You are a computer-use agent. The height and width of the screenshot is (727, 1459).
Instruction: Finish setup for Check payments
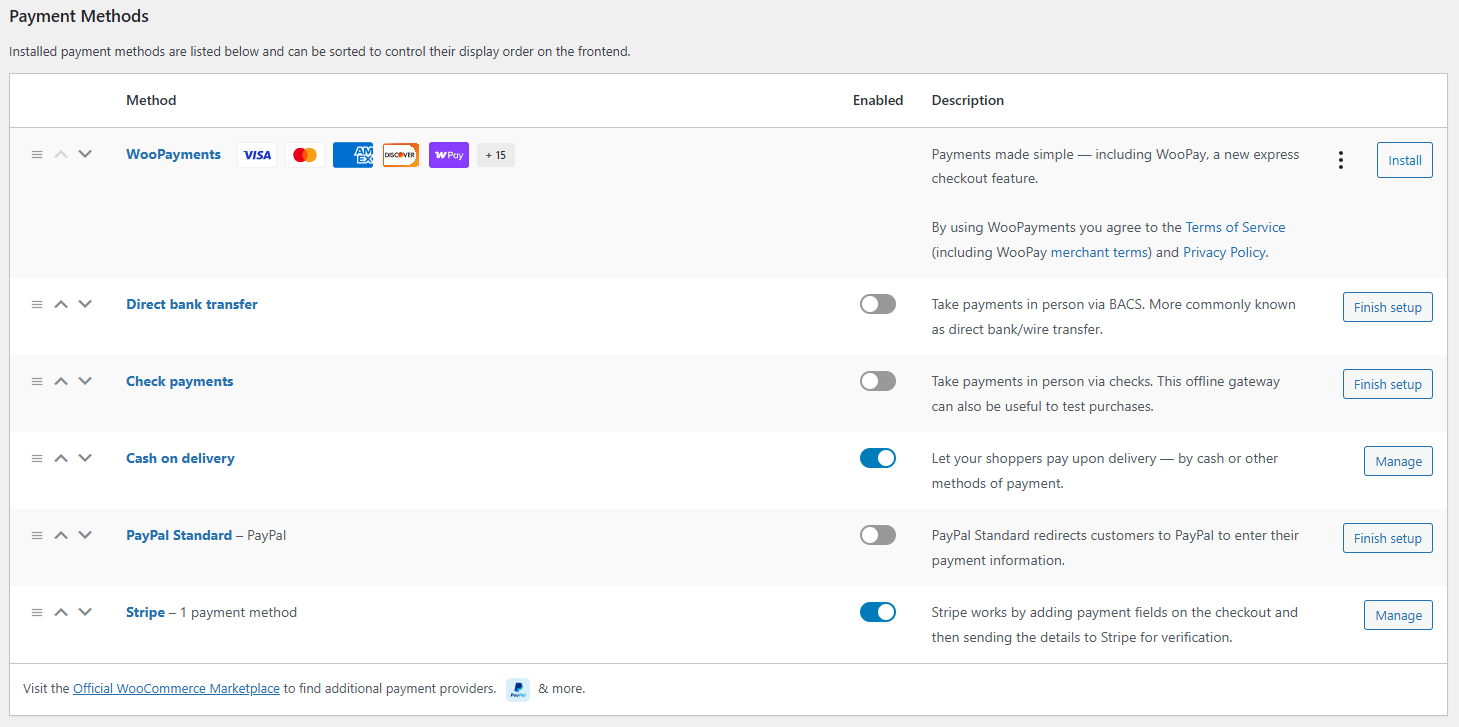pyautogui.click(x=1388, y=384)
